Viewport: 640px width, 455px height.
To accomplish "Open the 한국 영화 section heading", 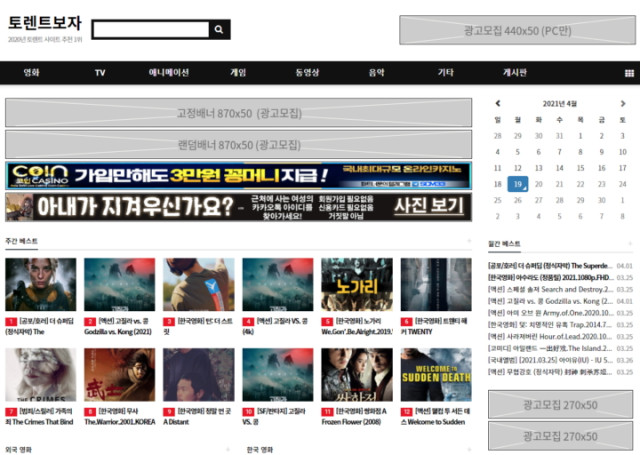I will point(260,450).
